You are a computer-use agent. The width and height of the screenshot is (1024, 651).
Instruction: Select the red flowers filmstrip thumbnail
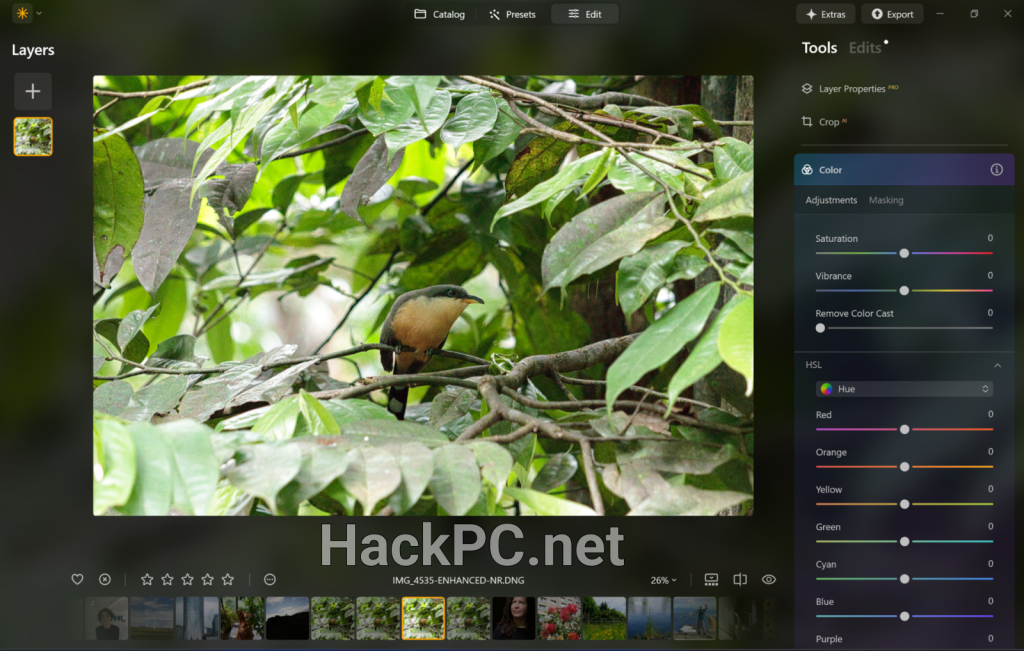coord(559,618)
